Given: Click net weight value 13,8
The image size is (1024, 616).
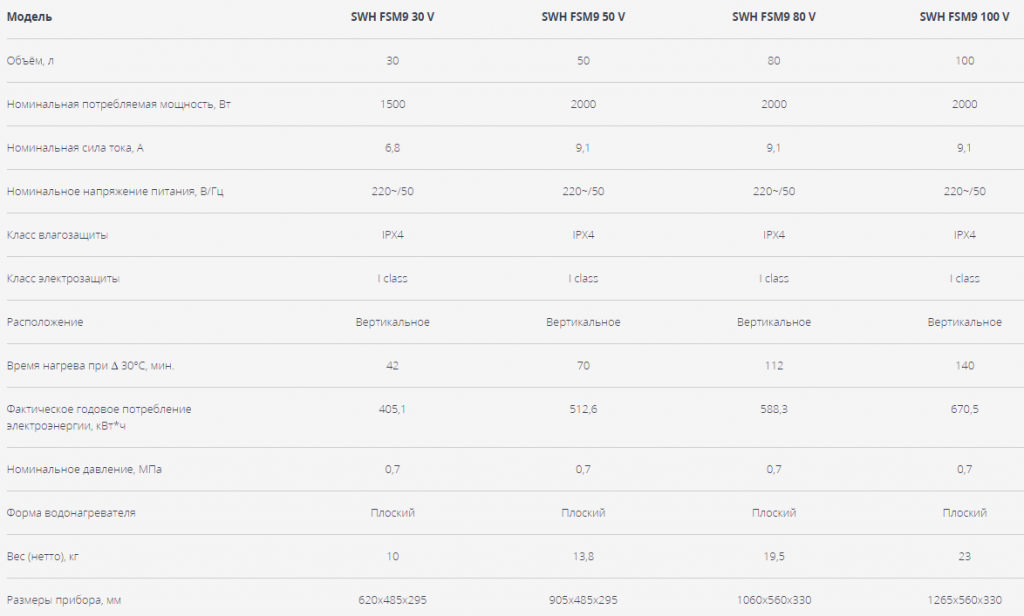Looking at the screenshot, I should pos(583,557).
